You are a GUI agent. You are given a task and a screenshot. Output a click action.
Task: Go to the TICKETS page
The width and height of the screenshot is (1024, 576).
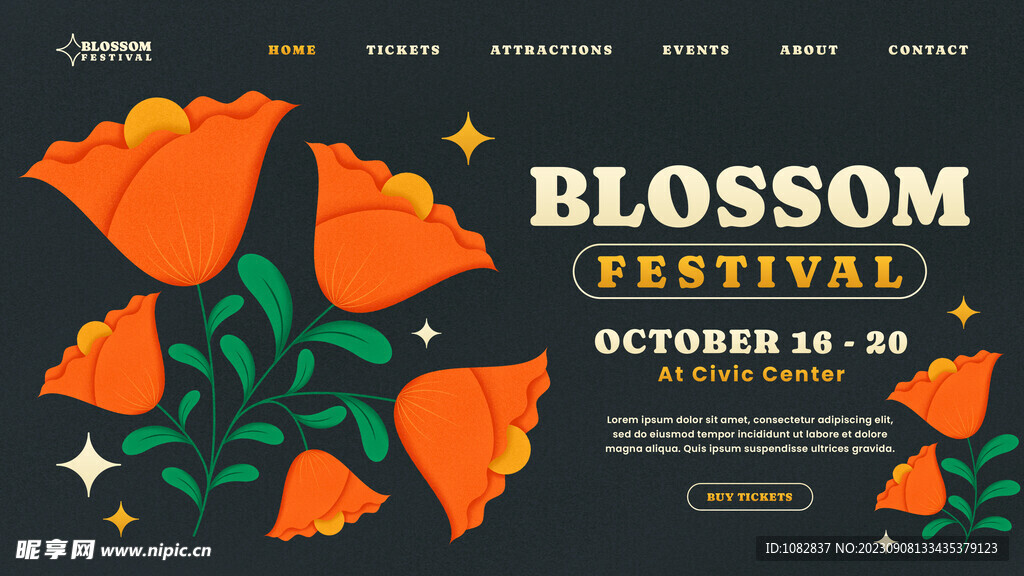(403, 50)
